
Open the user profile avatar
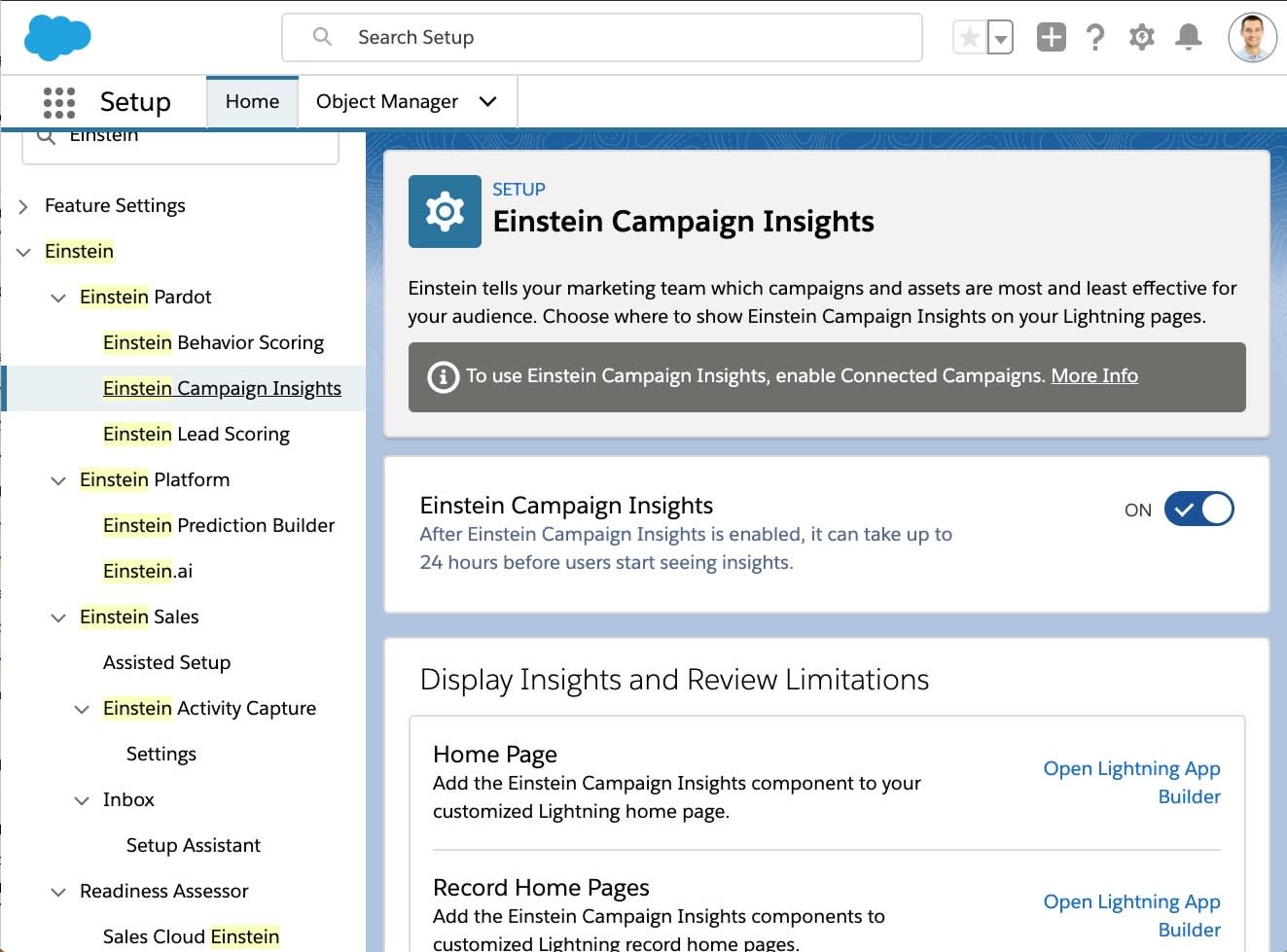pyautogui.click(x=1252, y=38)
